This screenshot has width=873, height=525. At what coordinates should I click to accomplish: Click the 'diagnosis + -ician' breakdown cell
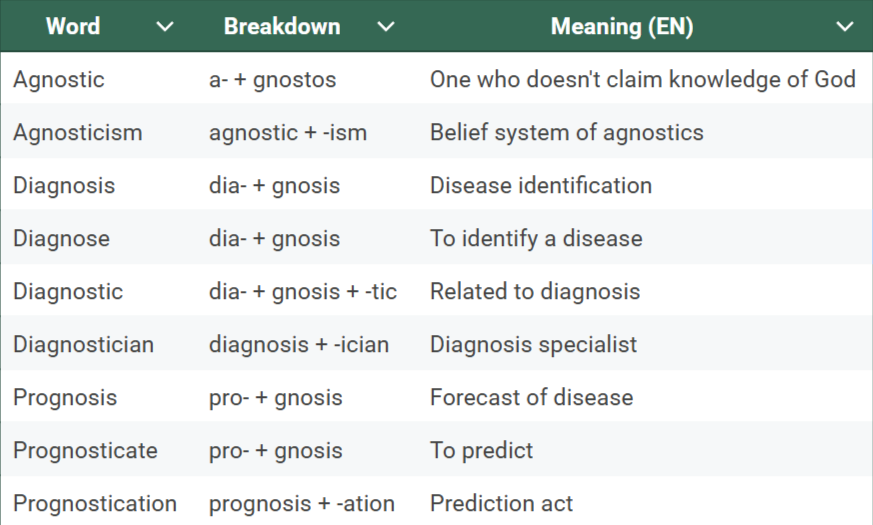click(299, 344)
